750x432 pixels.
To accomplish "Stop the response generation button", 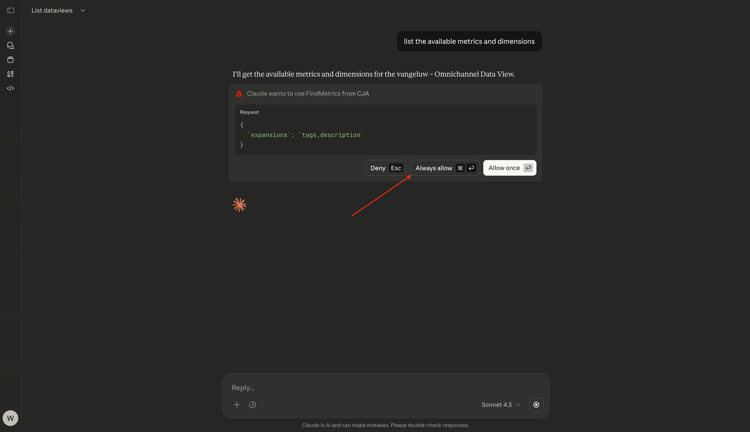I will [x=536, y=405].
